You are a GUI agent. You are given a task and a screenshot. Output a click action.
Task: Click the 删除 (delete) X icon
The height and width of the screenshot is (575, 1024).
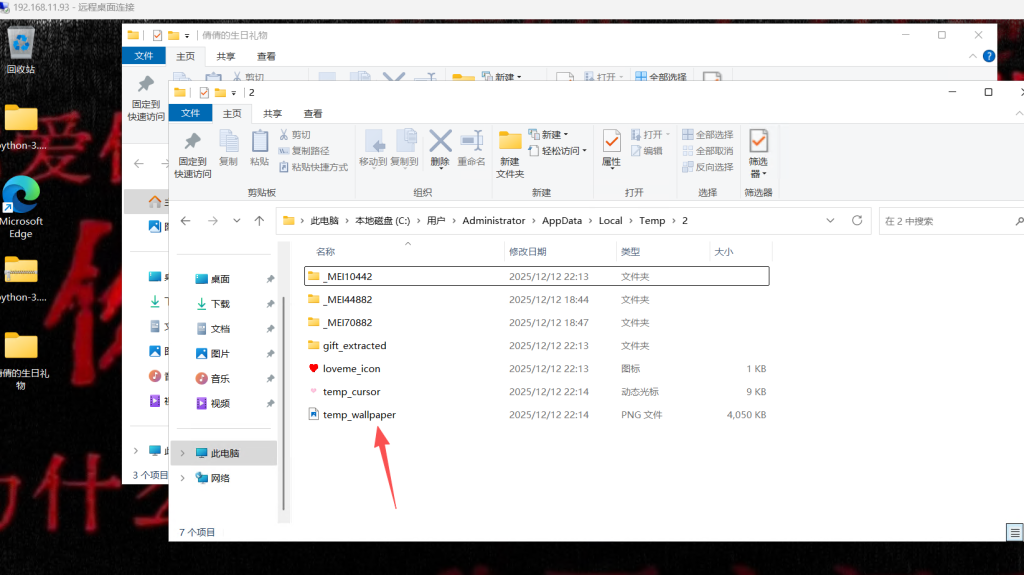(x=440, y=143)
